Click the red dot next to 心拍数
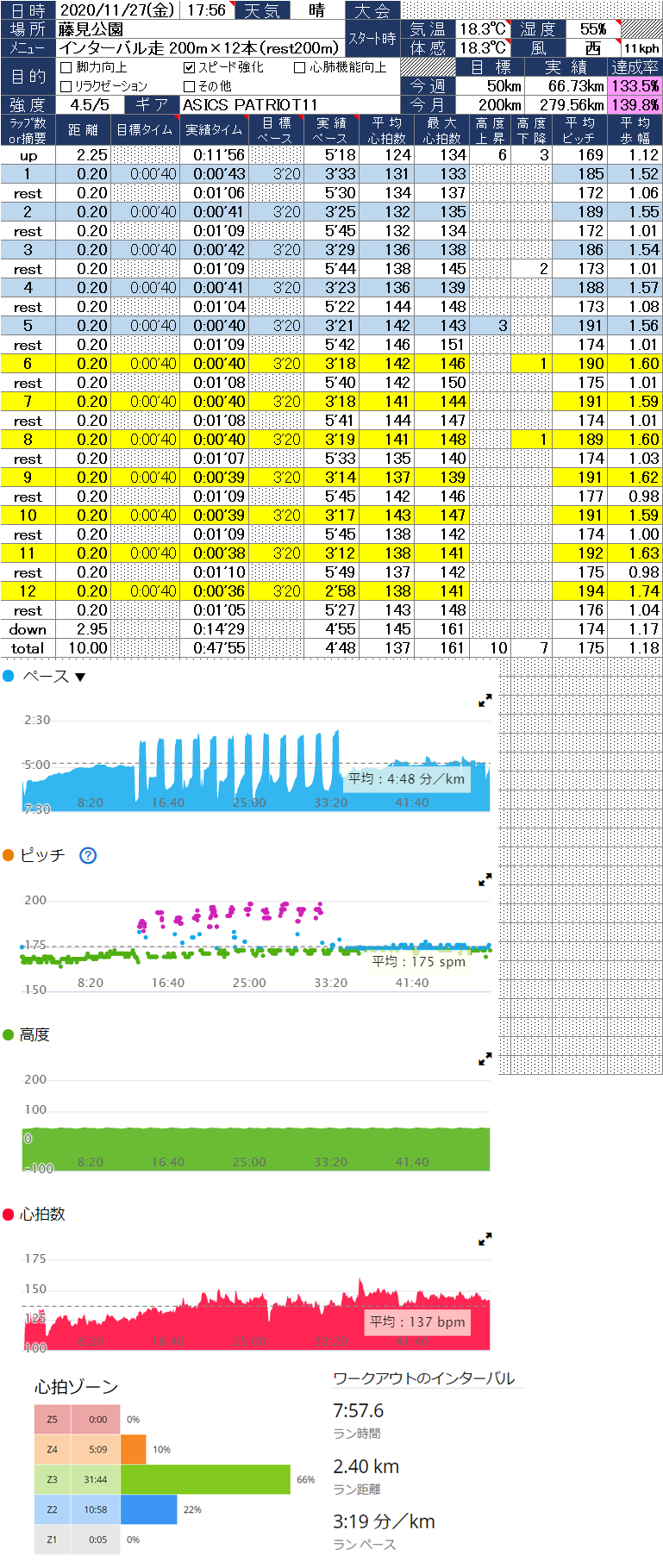 coord(9,1214)
